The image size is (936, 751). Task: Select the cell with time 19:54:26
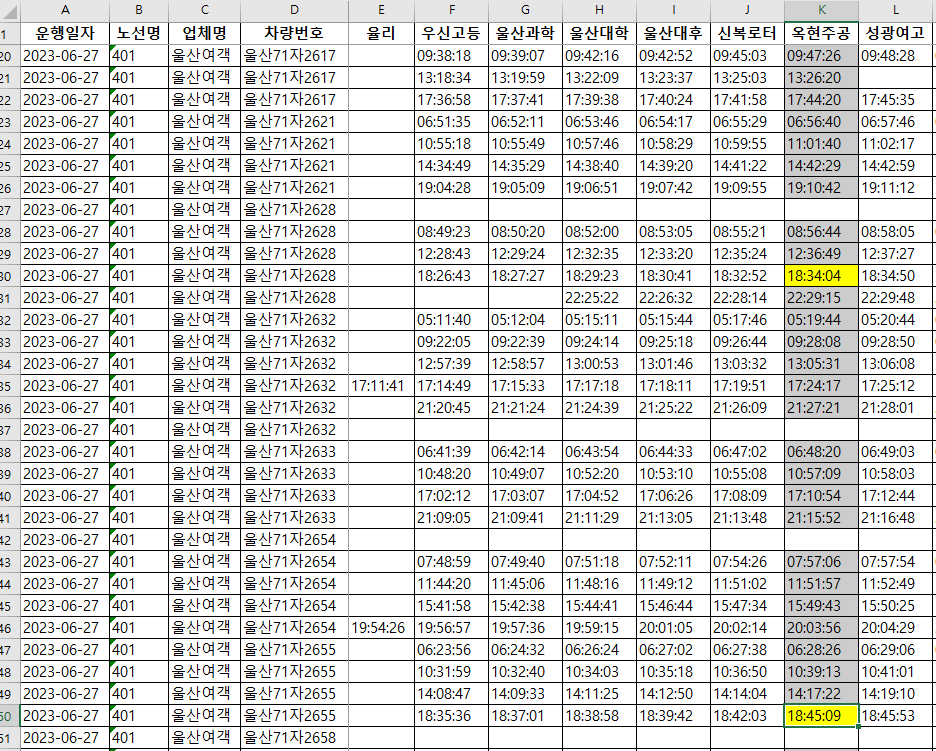click(380, 627)
